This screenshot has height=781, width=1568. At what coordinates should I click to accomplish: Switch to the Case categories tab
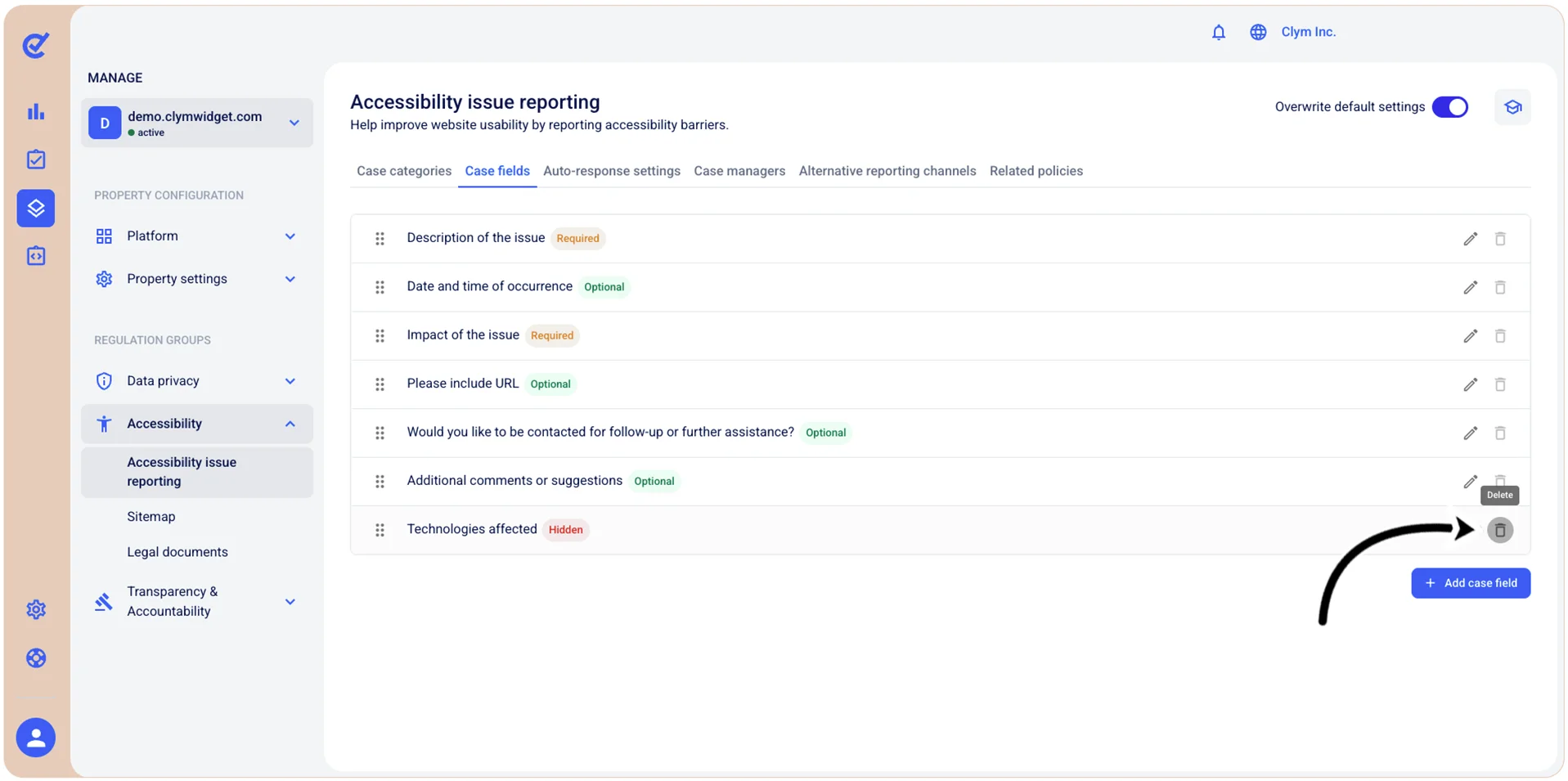pyautogui.click(x=404, y=171)
